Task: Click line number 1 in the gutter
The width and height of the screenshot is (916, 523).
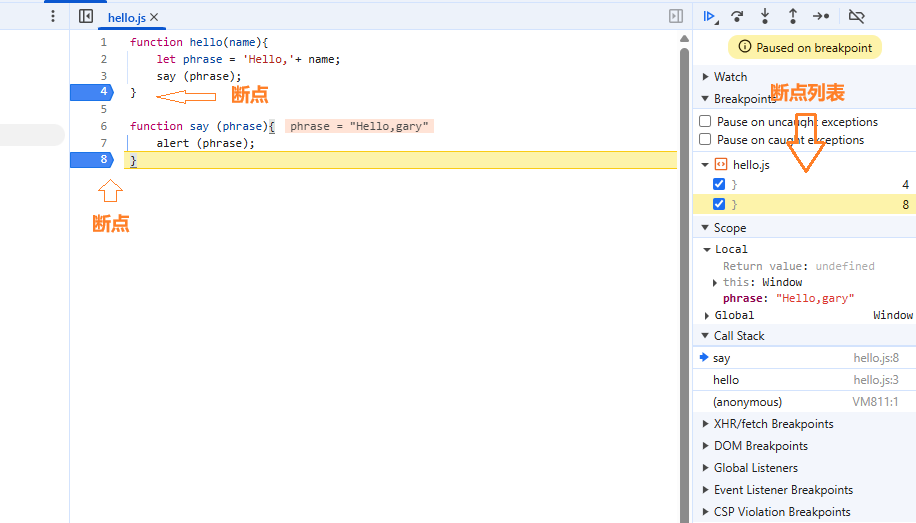Action: 103,42
